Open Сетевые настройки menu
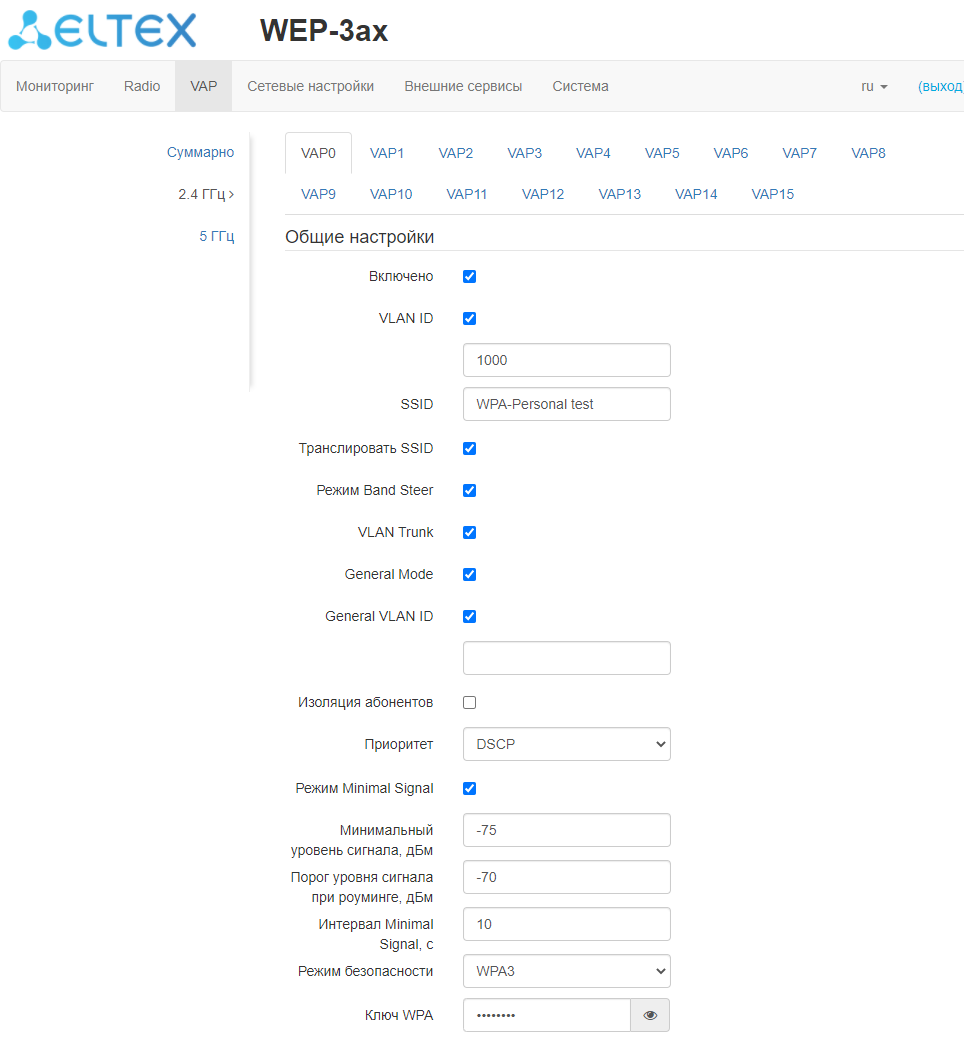This screenshot has height=1039, width=964. pyautogui.click(x=311, y=86)
